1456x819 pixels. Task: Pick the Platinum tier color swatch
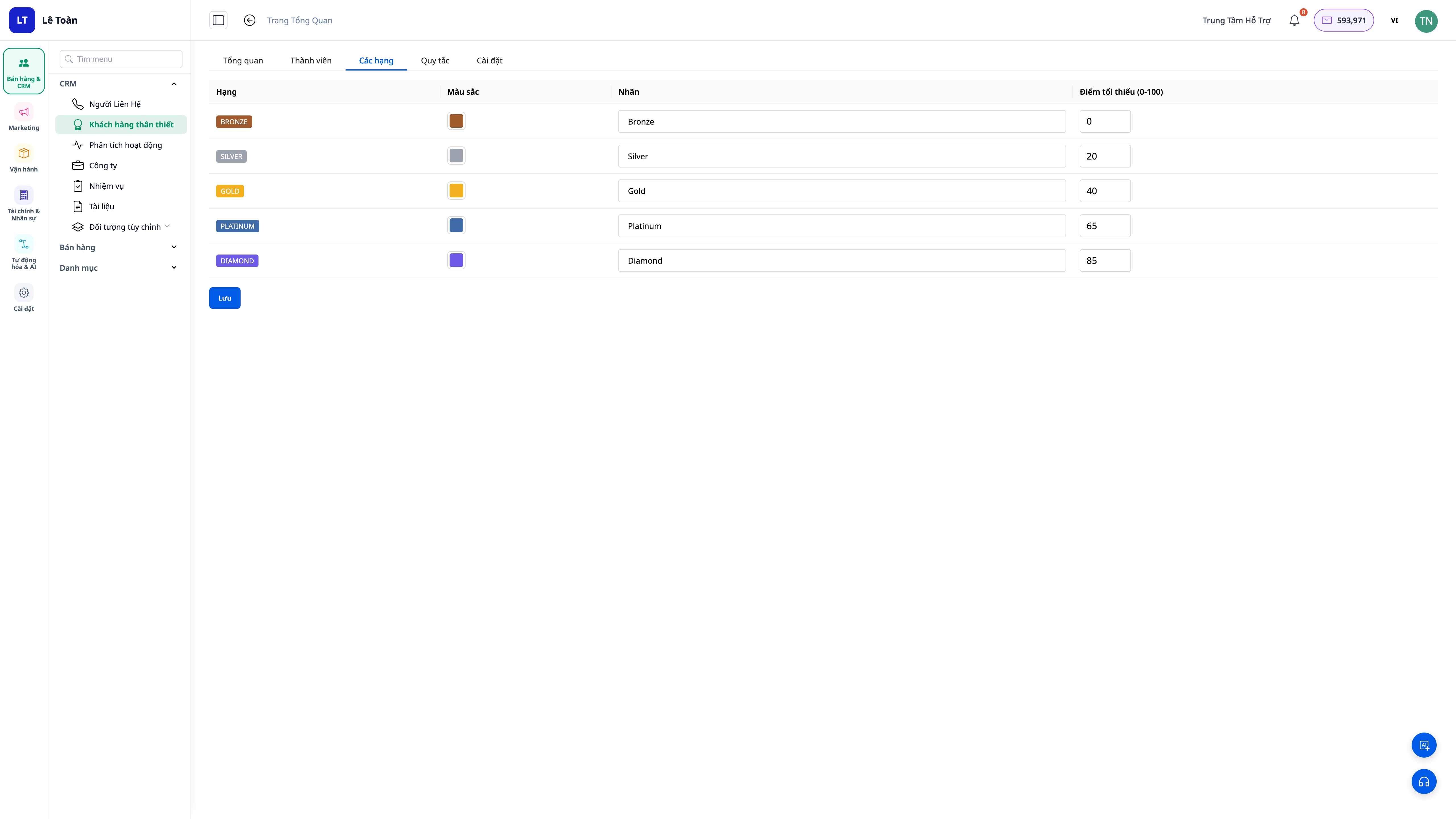pyautogui.click(x=456, y=225)
